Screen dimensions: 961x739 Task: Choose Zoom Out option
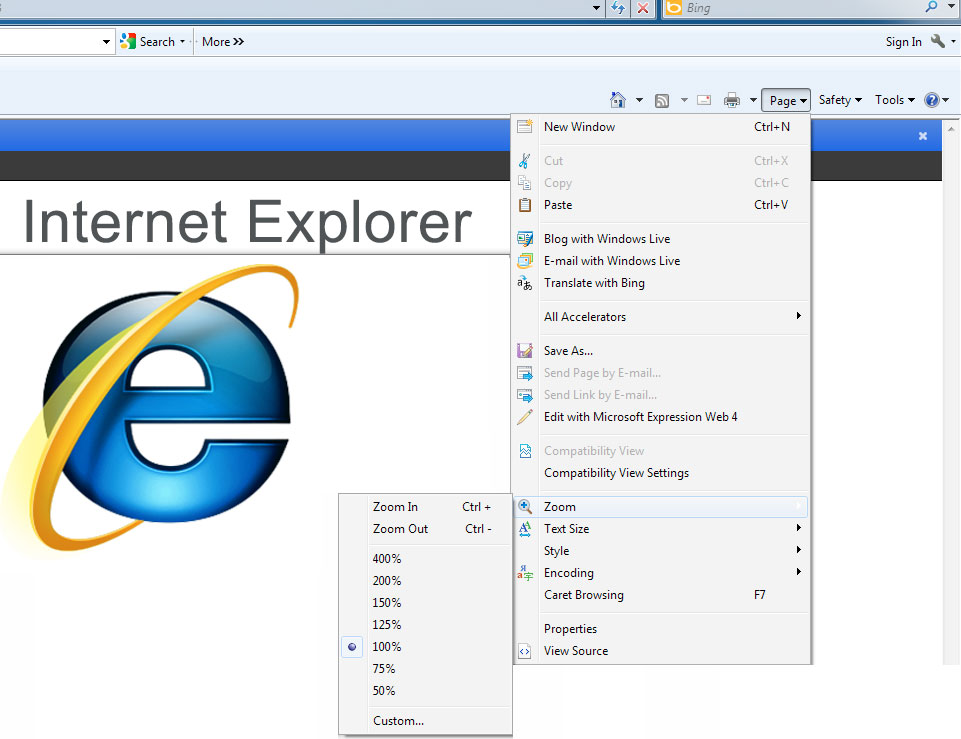point(425,529)
